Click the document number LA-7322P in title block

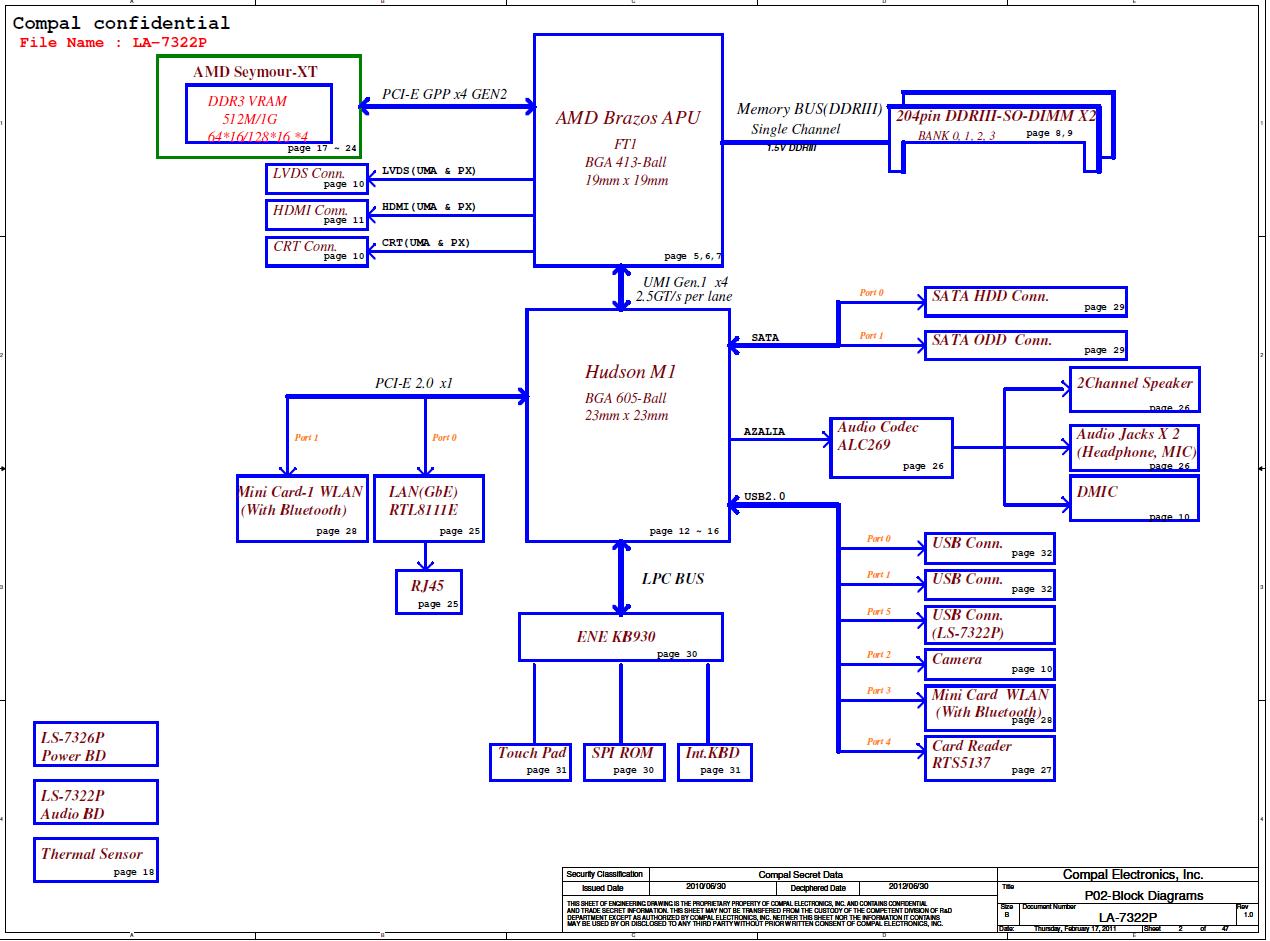coord(1127,918)
